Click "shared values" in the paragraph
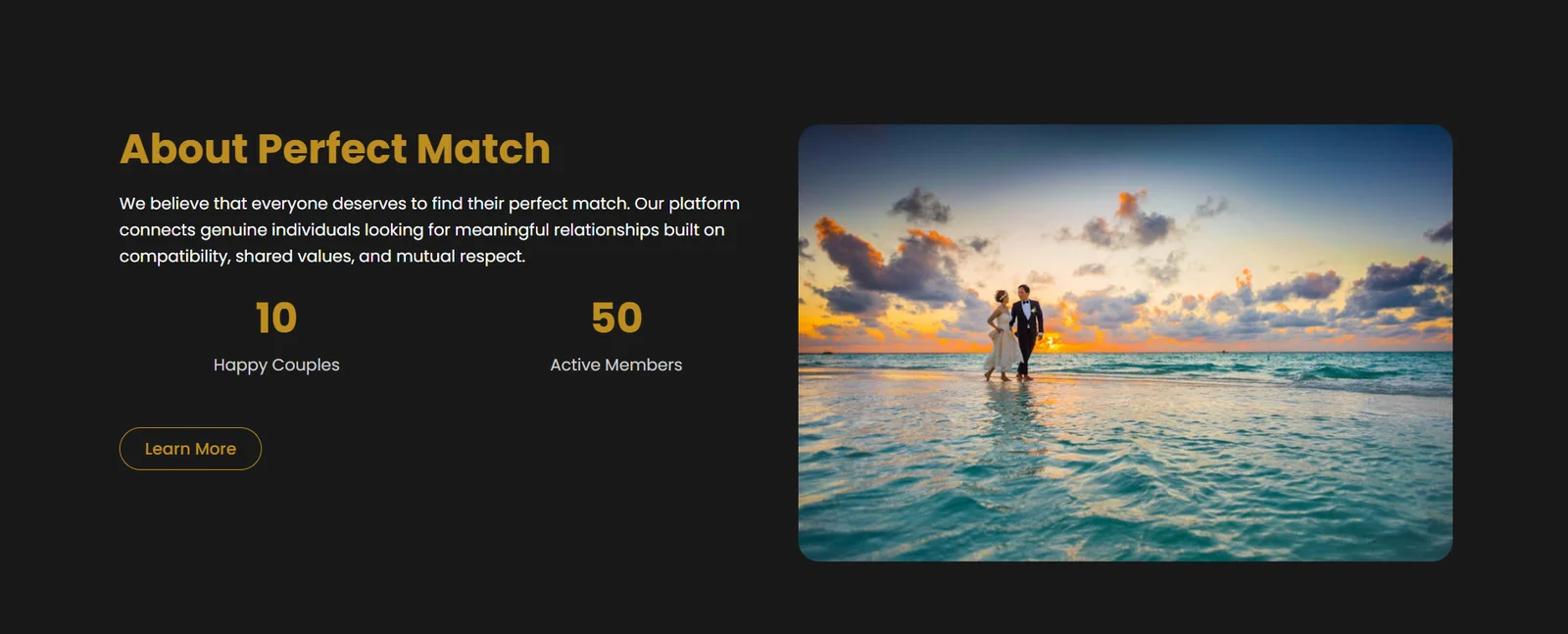This screenshot has height=634, width=1568. tap(293, 257)
